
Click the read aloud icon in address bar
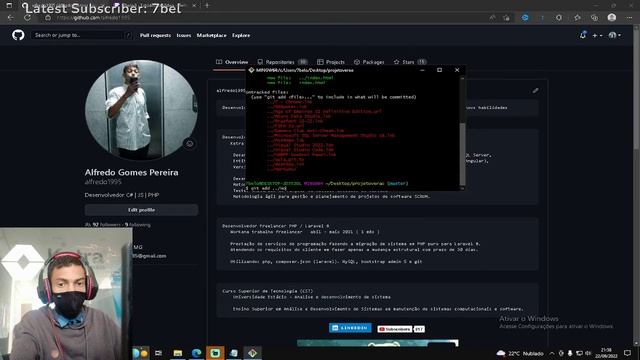[493, 18]
